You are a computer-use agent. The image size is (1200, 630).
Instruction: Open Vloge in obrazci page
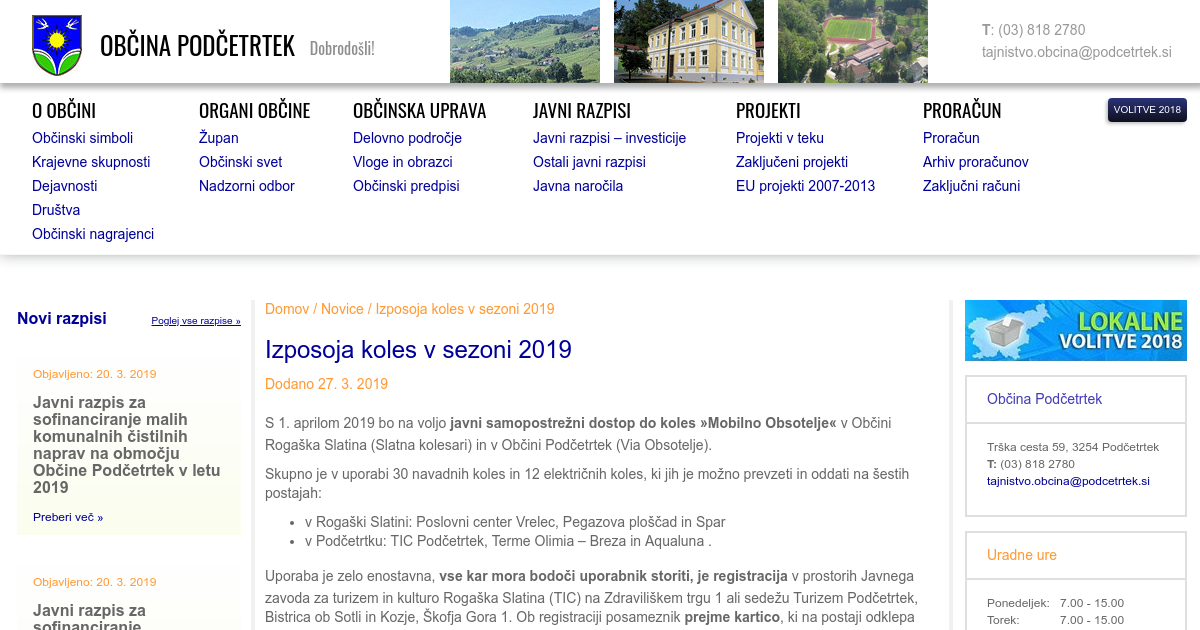[403, 162]
